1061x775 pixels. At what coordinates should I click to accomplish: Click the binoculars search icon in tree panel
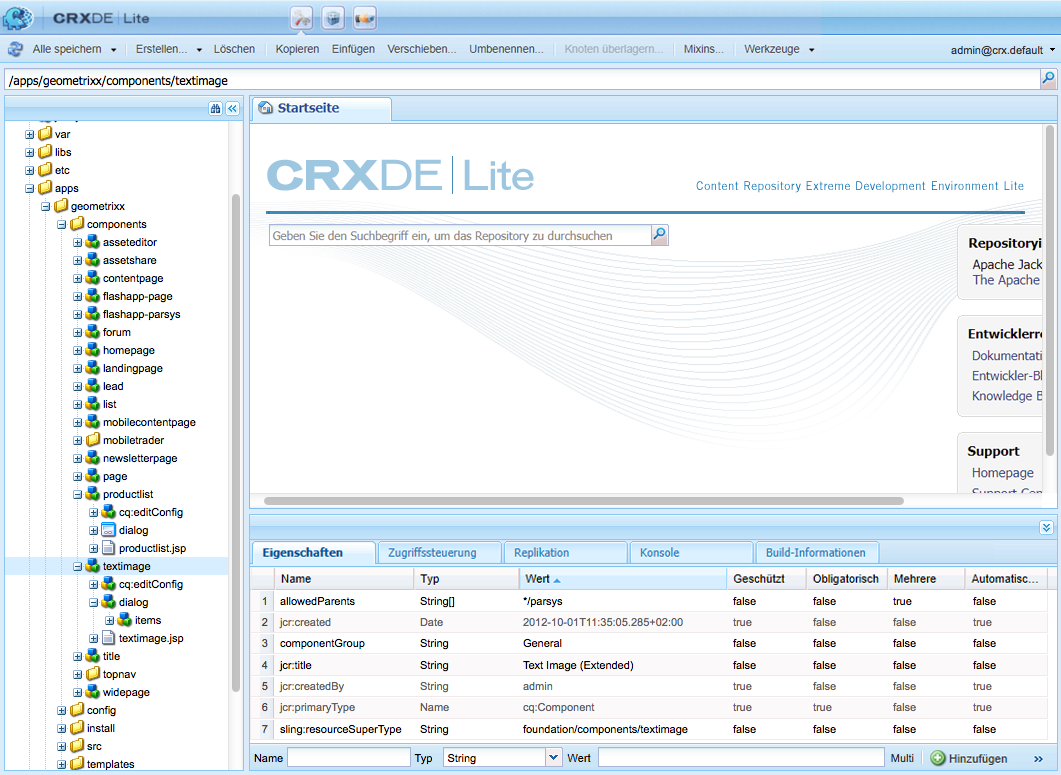click(215, 108)
